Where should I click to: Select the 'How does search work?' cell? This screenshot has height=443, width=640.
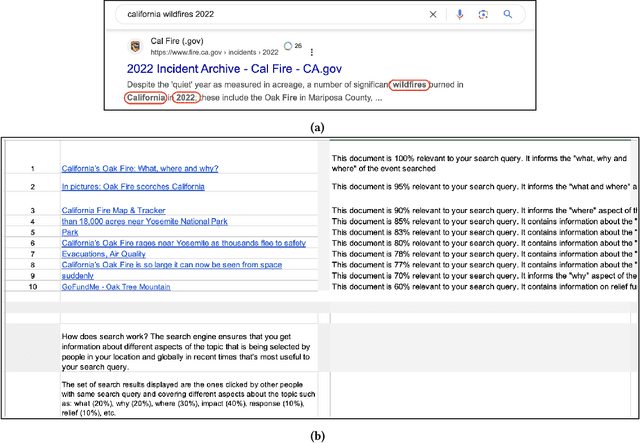click(188, 352)
